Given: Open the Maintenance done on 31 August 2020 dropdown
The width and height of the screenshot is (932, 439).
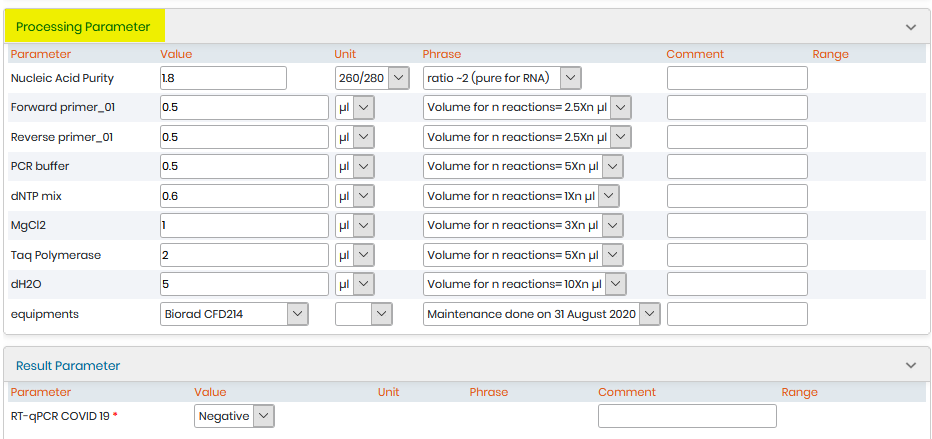Looking at the screenshot, I should [x=541, y=314].
